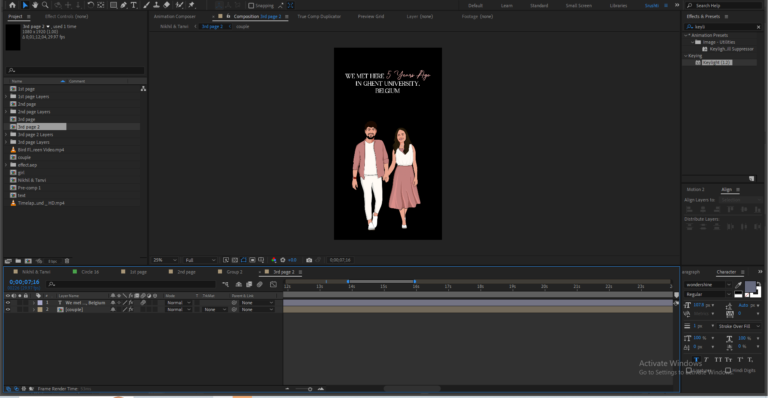This screenshot has width=768, height=398.
Task: Click the Show Channel color icon in viewer
Action: pos(274,260)
